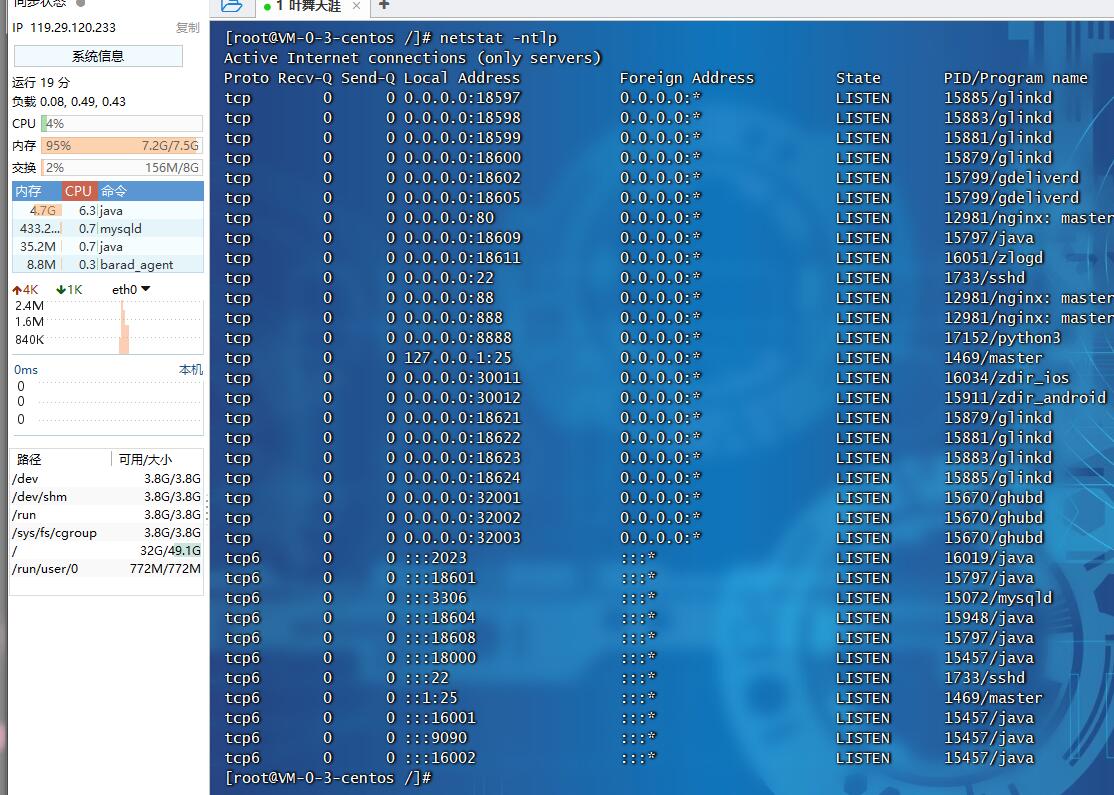Click the :::3306 local address
The height and width of the screenshot is (795, 1114).
point(436,597)
